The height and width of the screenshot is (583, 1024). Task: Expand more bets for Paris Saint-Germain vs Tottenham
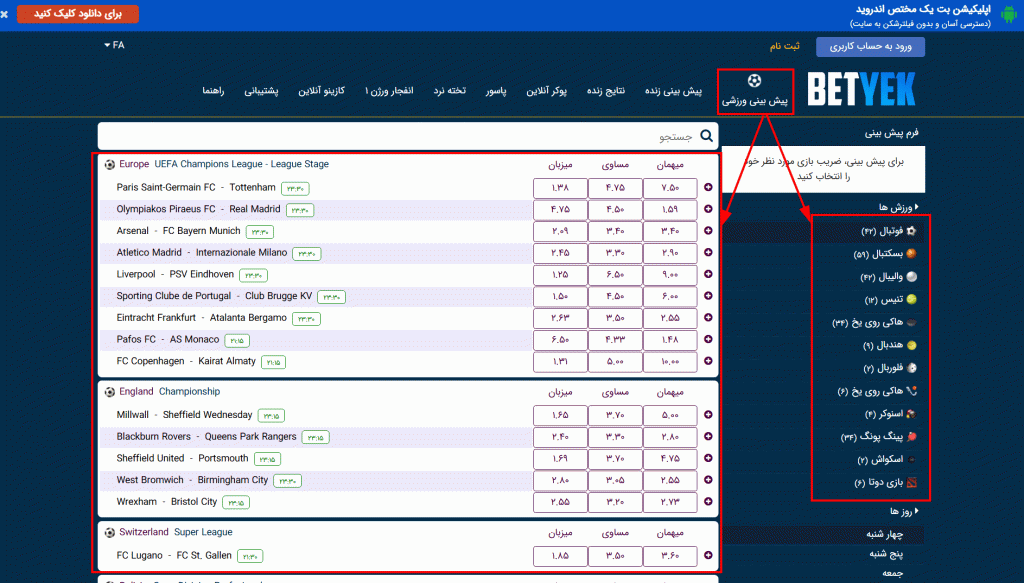708,188
